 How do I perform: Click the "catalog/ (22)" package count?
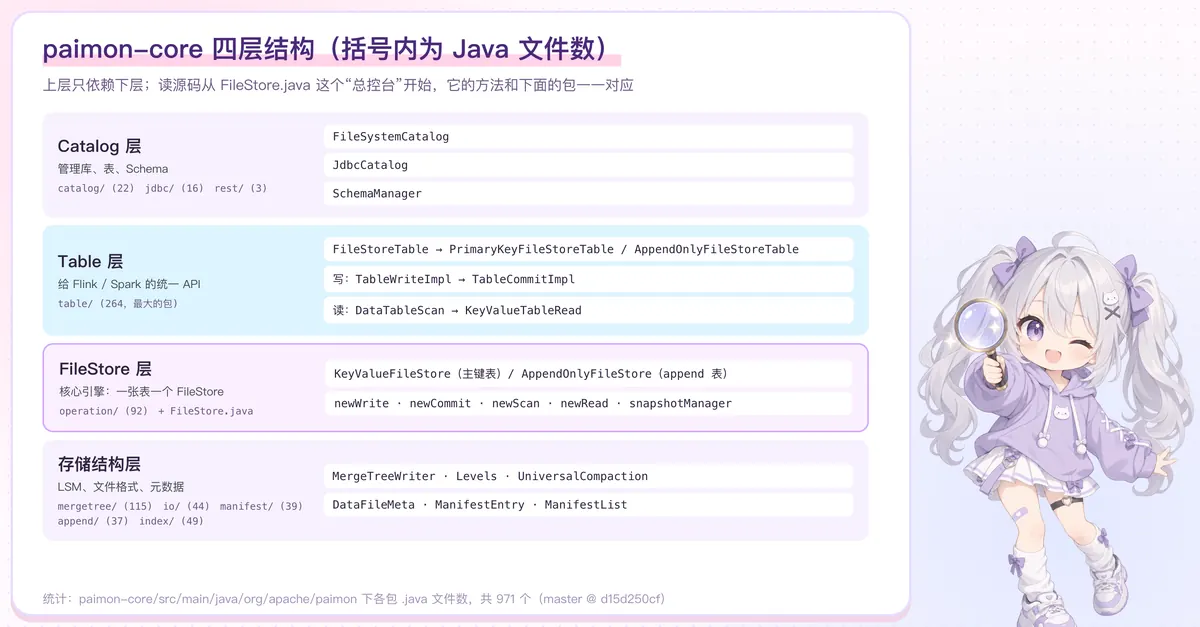click(x=96, y=188)
